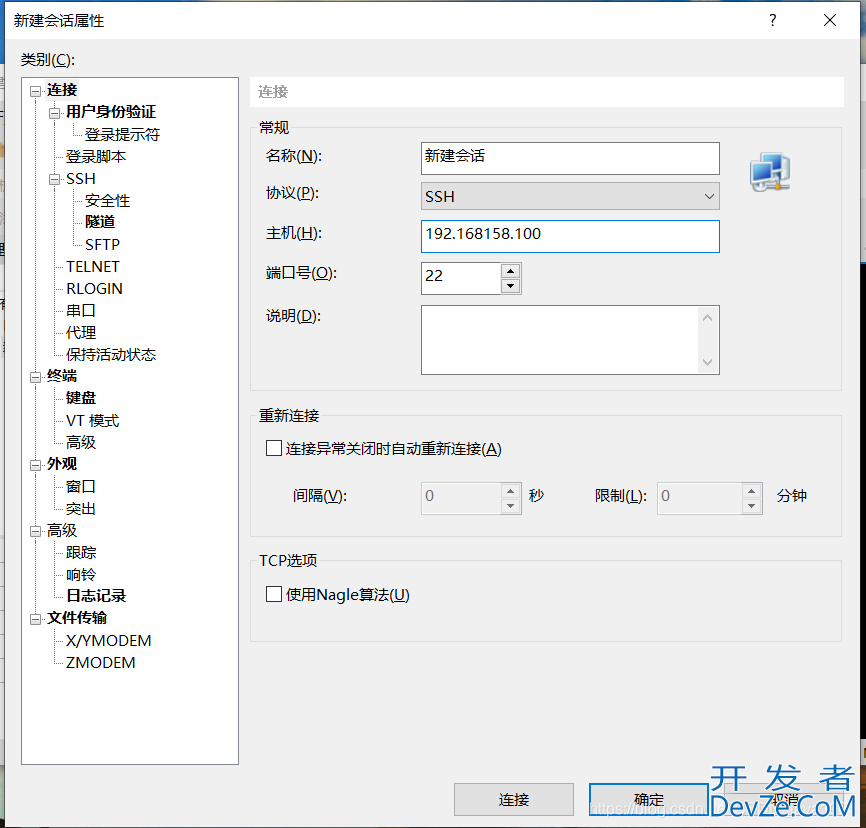Select 文件传输 category
Image resolution: width=866 pixels, height=828 pixels.
77,618
